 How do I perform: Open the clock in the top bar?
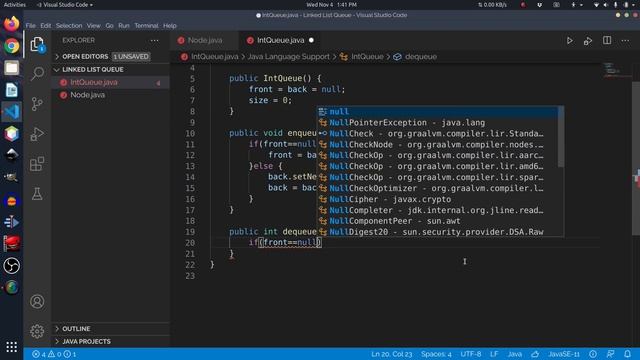[x=331, y=5]
